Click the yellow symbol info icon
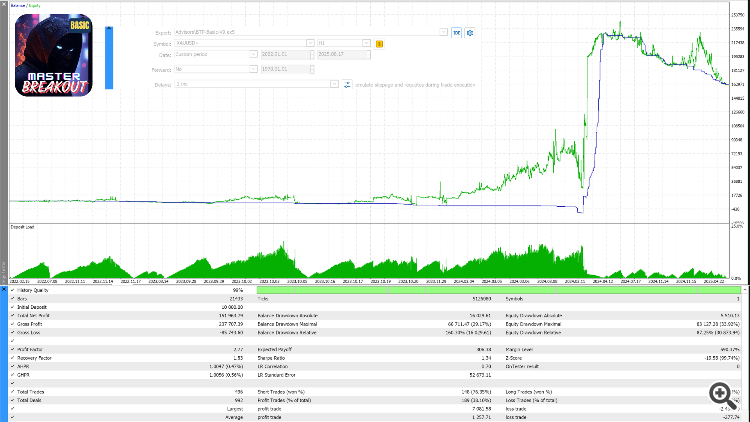The height and width of the screenshot is (422, 750). click(x=380, y=44)
